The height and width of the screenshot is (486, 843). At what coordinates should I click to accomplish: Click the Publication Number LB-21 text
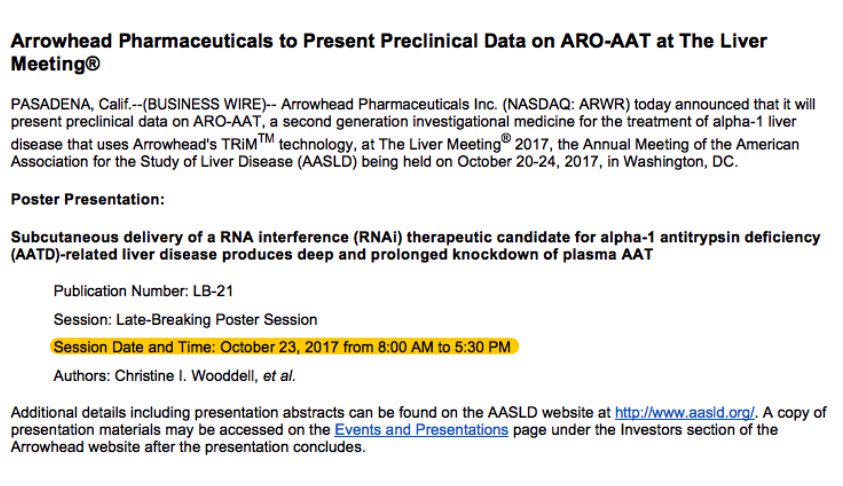click(143, 291)
